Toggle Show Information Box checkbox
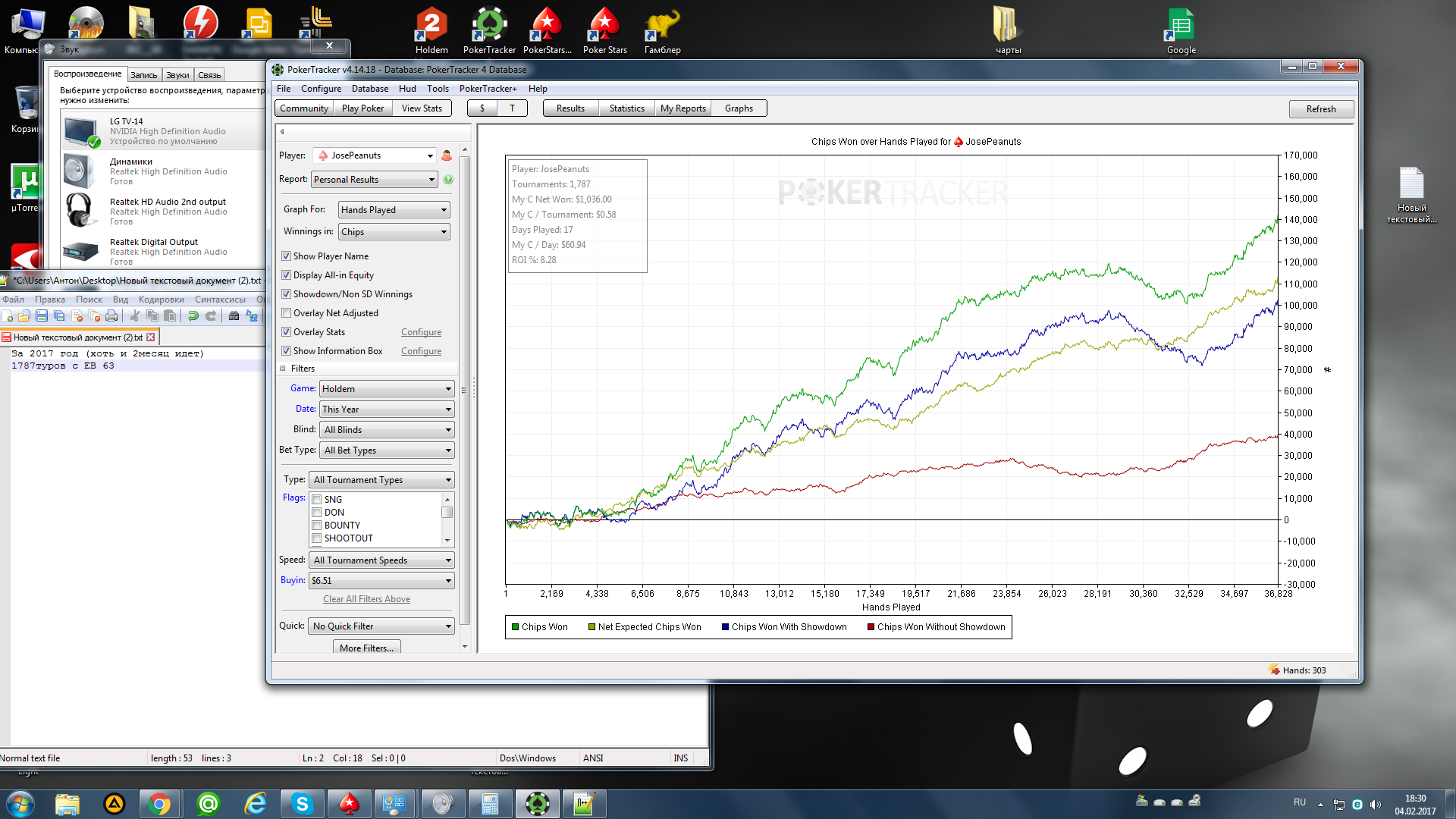The height and width of the screenshot is (819, 1456). point(286,351)
